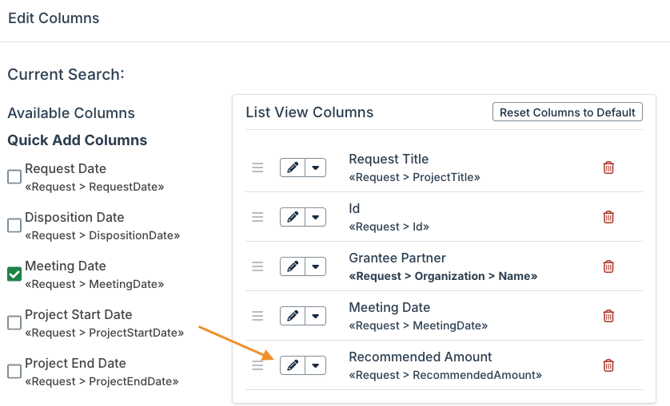Screen dimensions: 670x406
Task: Click the pencil edit icon for Request Title
Action: tap(292, 168)
